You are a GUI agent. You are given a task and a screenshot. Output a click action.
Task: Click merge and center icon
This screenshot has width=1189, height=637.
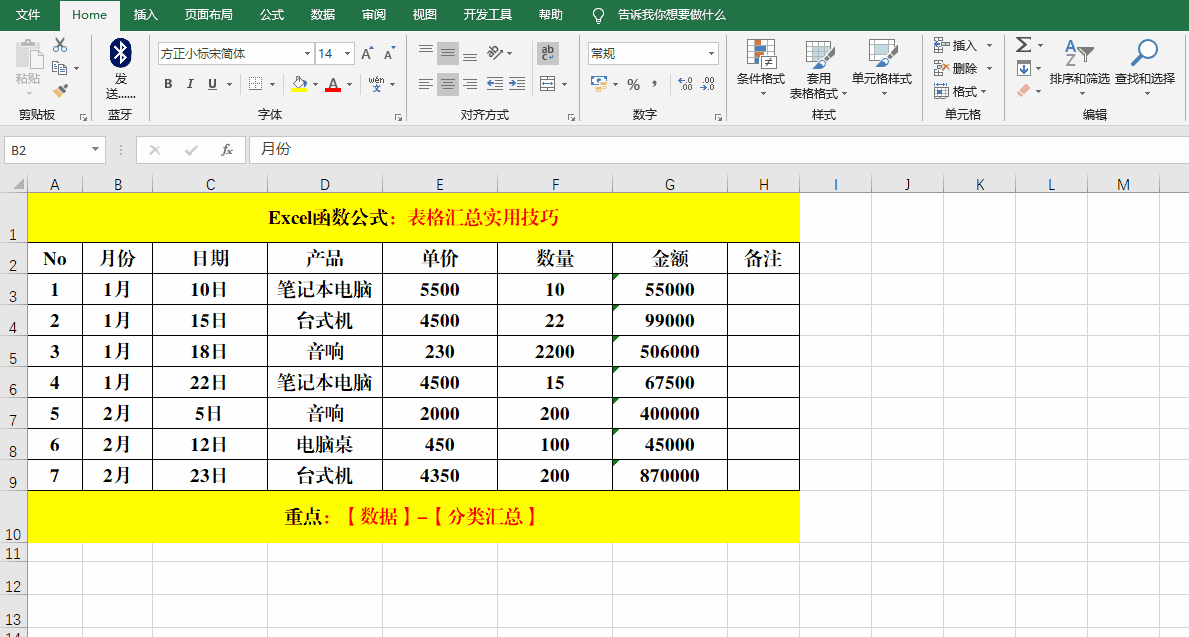547,84
